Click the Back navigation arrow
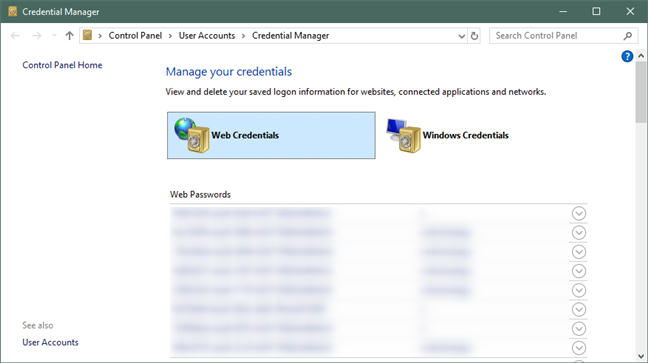 (15, 36)
